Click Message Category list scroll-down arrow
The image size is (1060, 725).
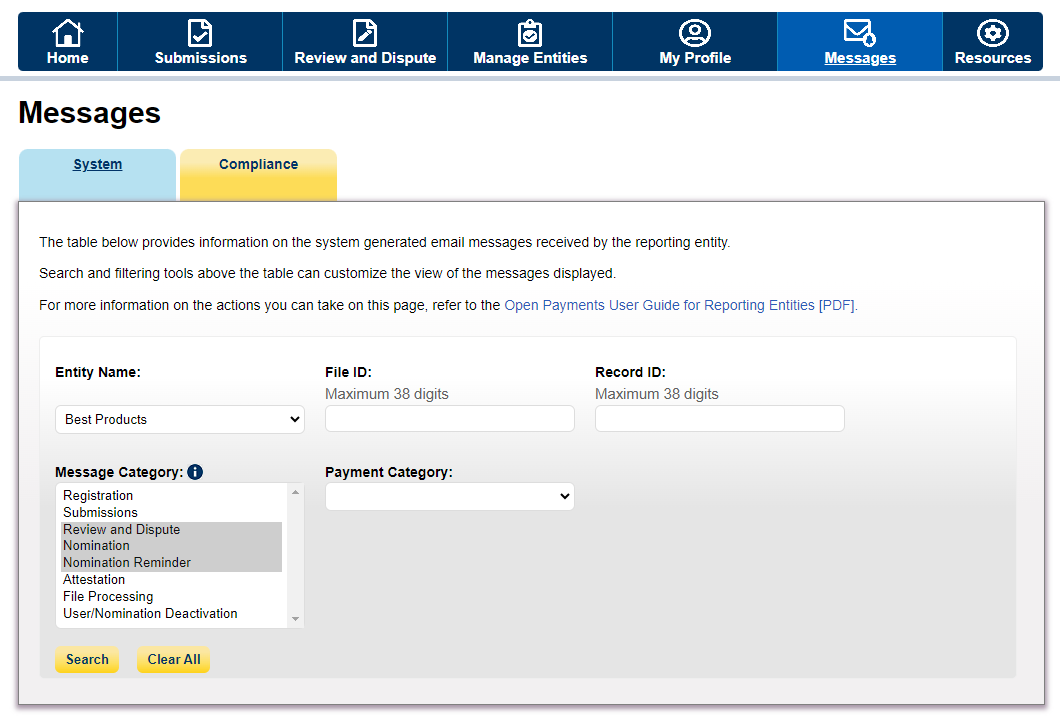295,619
